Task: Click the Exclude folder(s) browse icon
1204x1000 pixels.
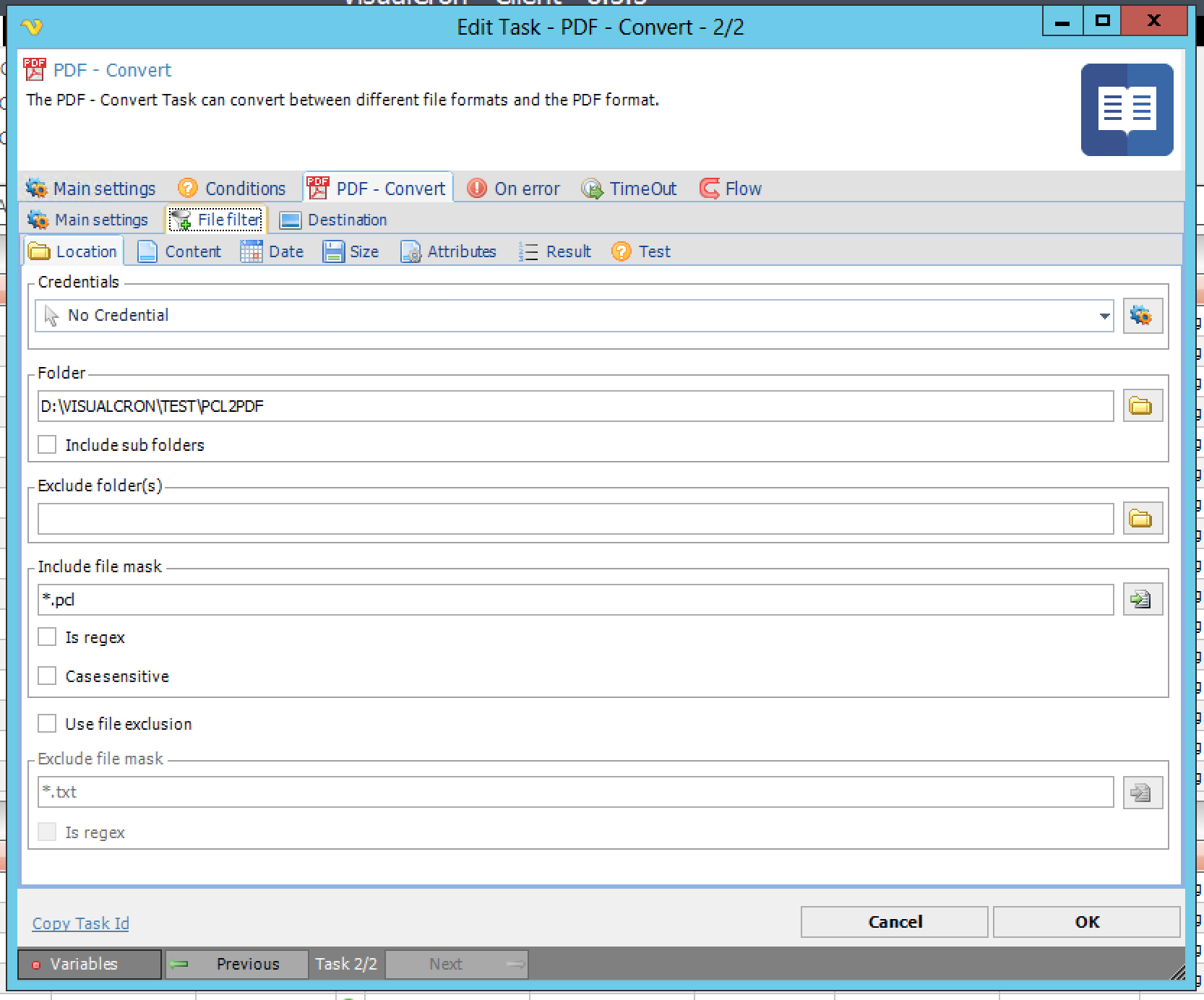Action: tap(1142, 519)
